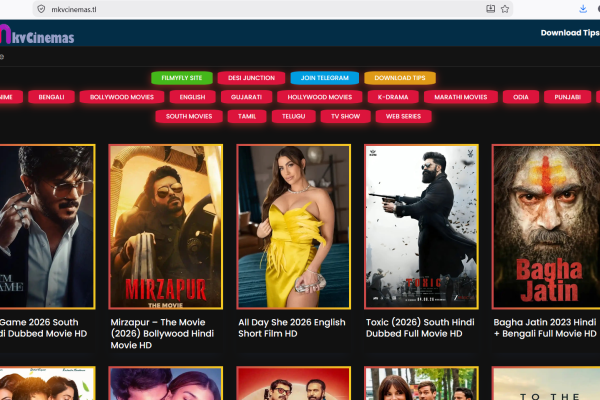Click Bagha Jatin 2023 Hindi title link
The image size is (600, 400).
coord(545,328)
